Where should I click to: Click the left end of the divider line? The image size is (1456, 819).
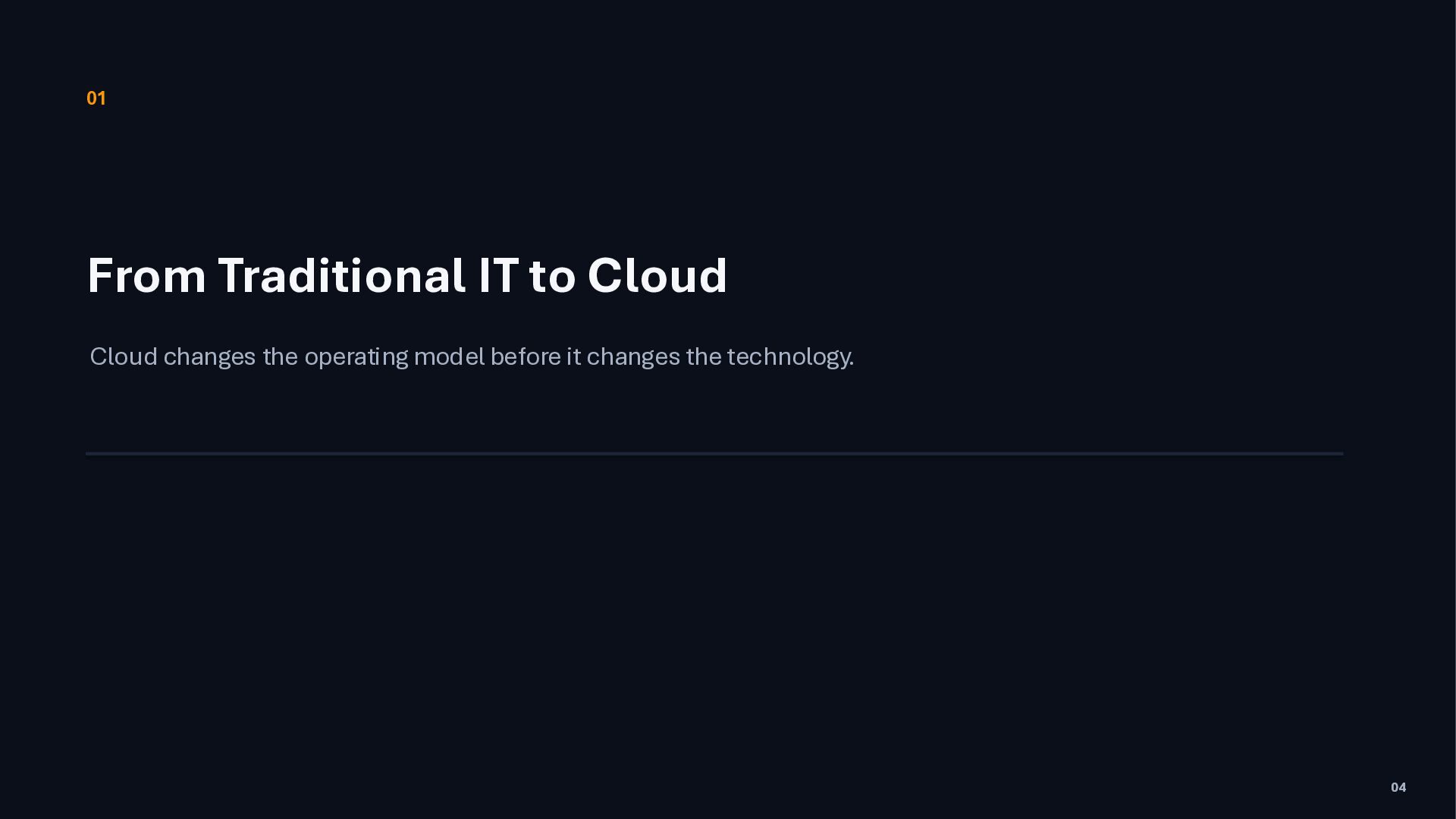(x=88, y=453)
